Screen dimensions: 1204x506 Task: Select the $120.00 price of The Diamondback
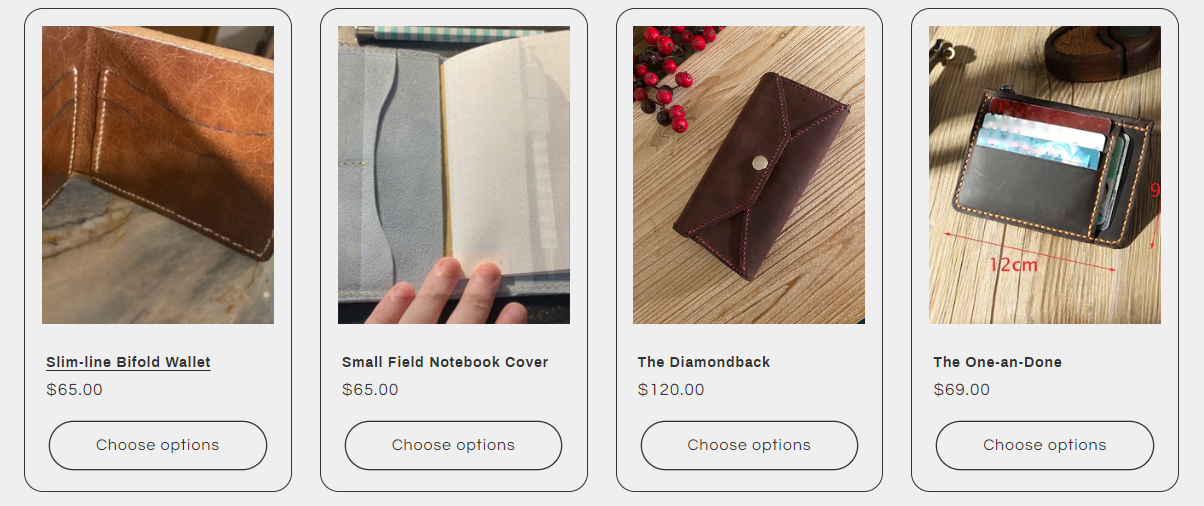click(671, 390)
